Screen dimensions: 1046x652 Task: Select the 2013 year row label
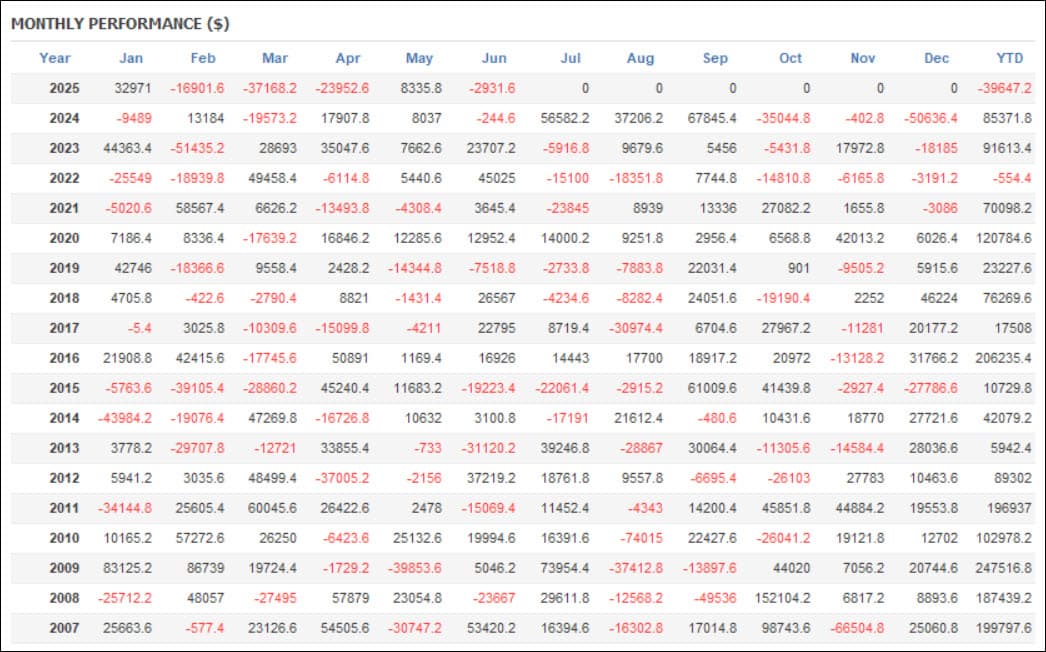coord(64,448)
